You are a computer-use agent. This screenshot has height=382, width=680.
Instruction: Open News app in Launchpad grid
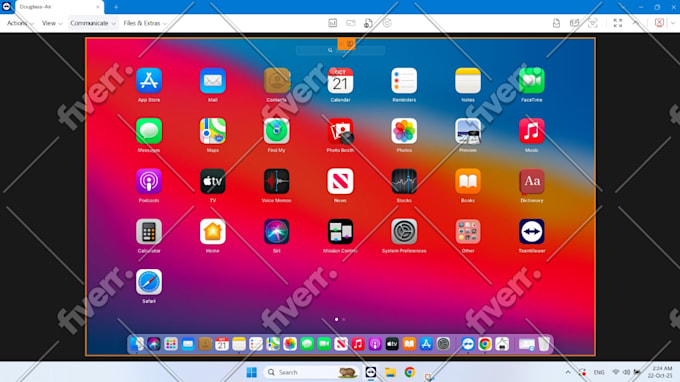[x=340, y=182]
